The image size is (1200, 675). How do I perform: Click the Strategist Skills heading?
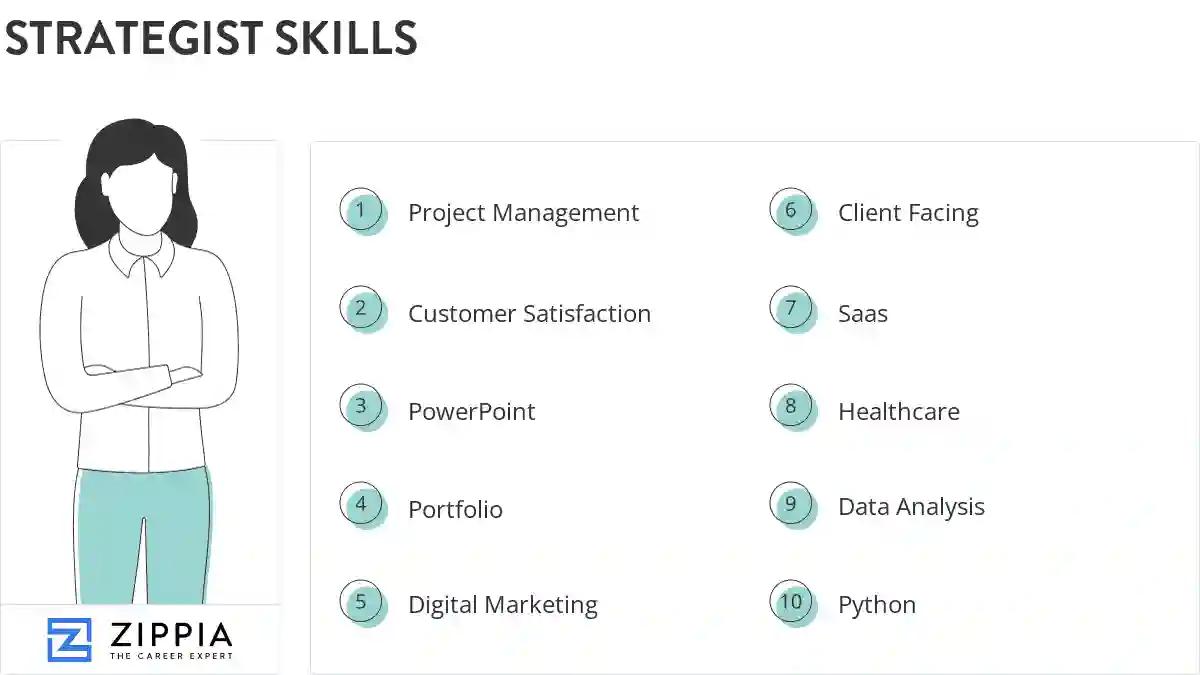(211, 39)
